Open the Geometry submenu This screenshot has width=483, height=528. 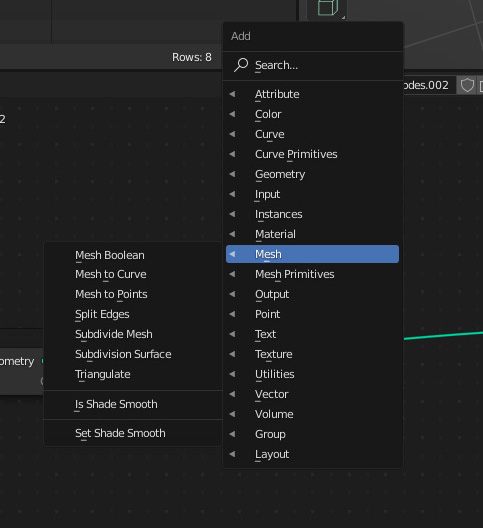click(313, 174)
